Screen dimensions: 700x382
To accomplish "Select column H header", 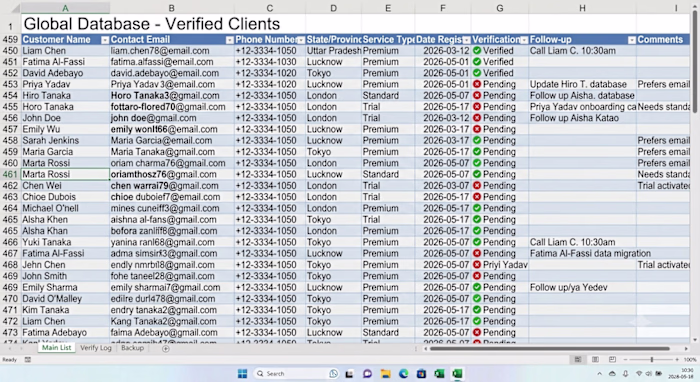I will click(582, 8).
